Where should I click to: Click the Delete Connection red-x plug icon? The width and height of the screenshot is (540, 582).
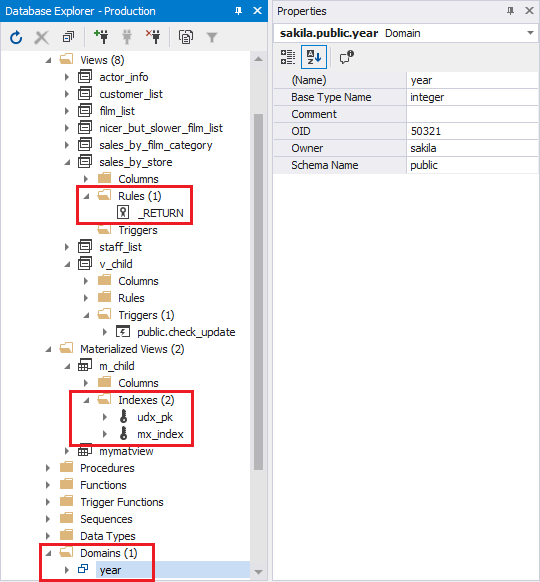(x=153, y=37)
